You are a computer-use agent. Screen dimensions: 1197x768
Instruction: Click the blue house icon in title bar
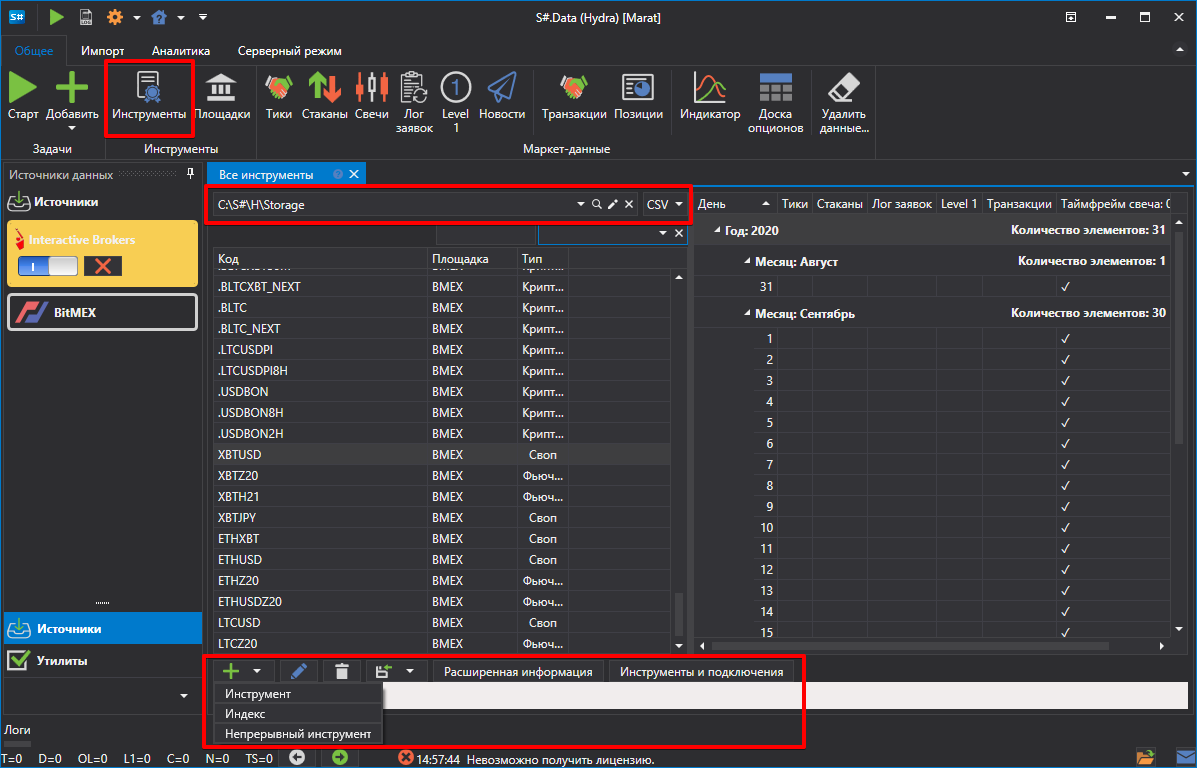click(159, 17)
